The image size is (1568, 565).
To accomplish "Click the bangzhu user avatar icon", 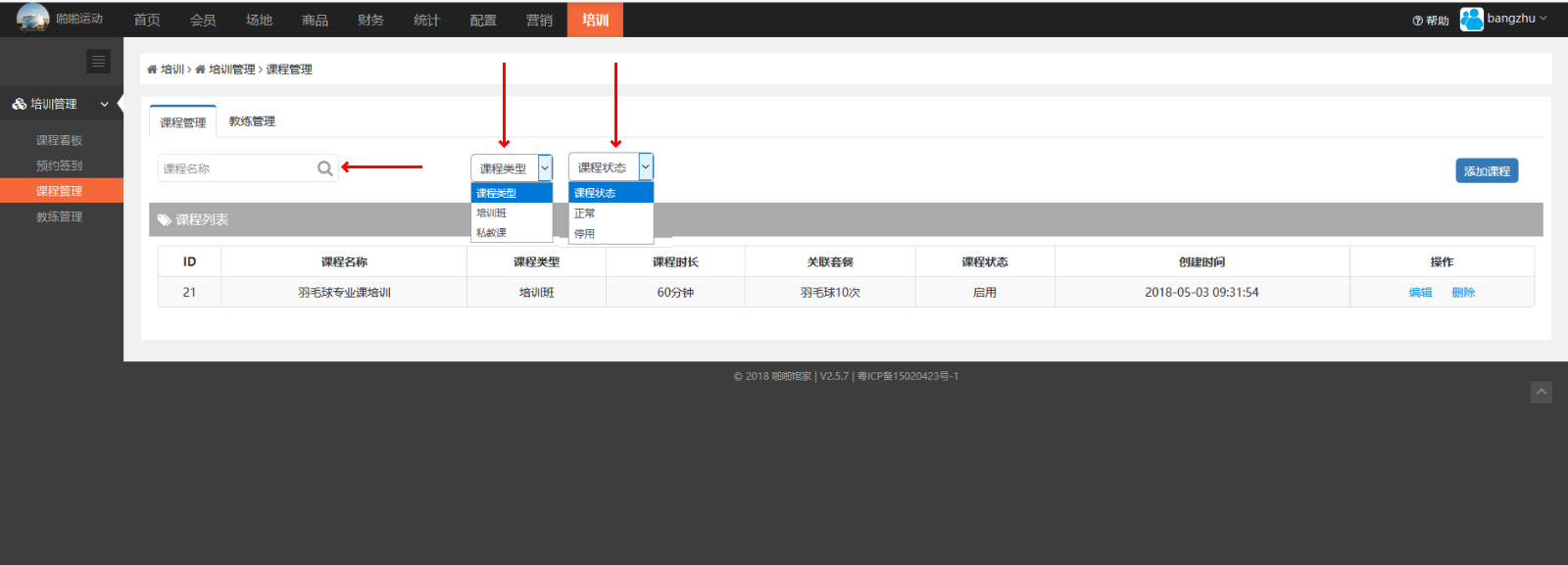I will (1471, 19).
